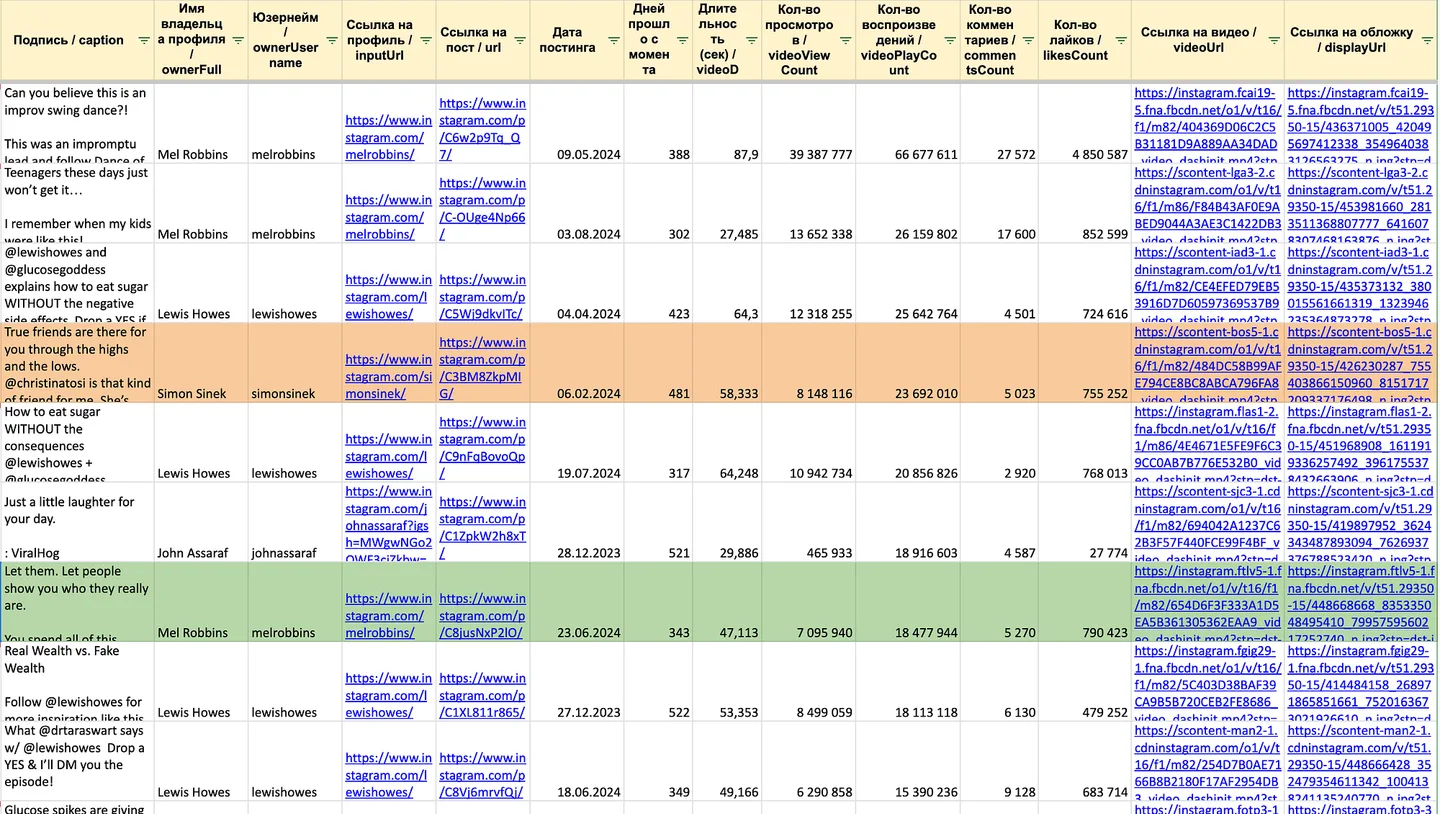Open filter dropdown for Ссылка на обложку / displayUrl

(1425, 41)
